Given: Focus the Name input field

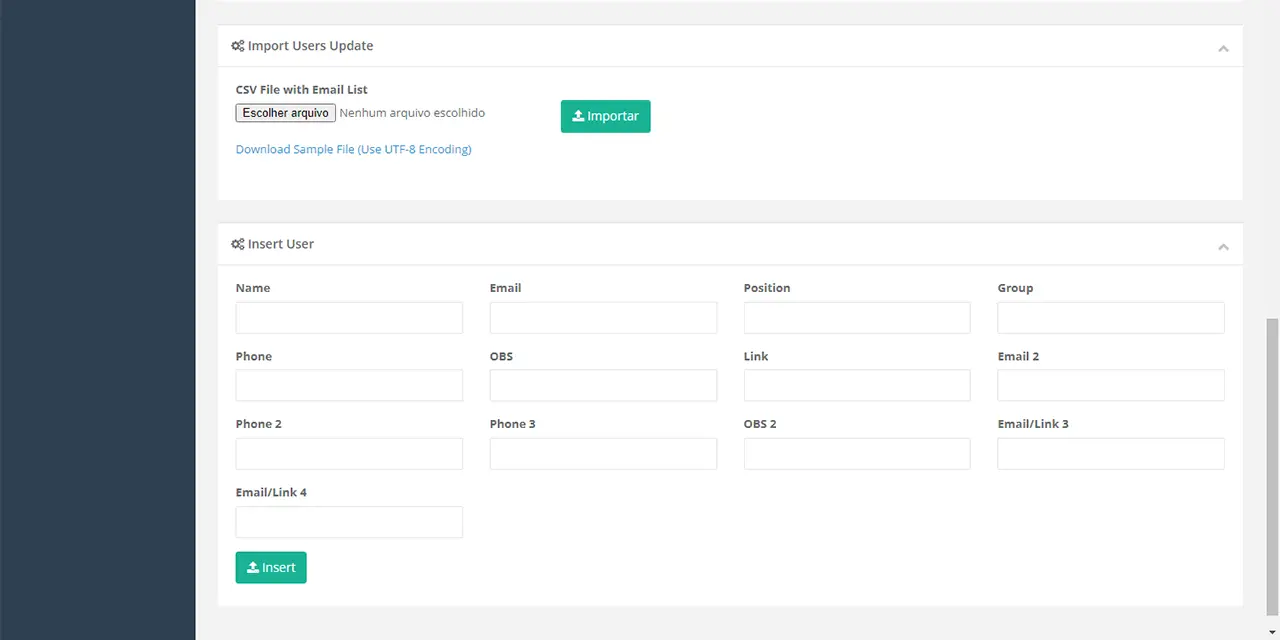Looking at the screenshot, I should 349,318.
